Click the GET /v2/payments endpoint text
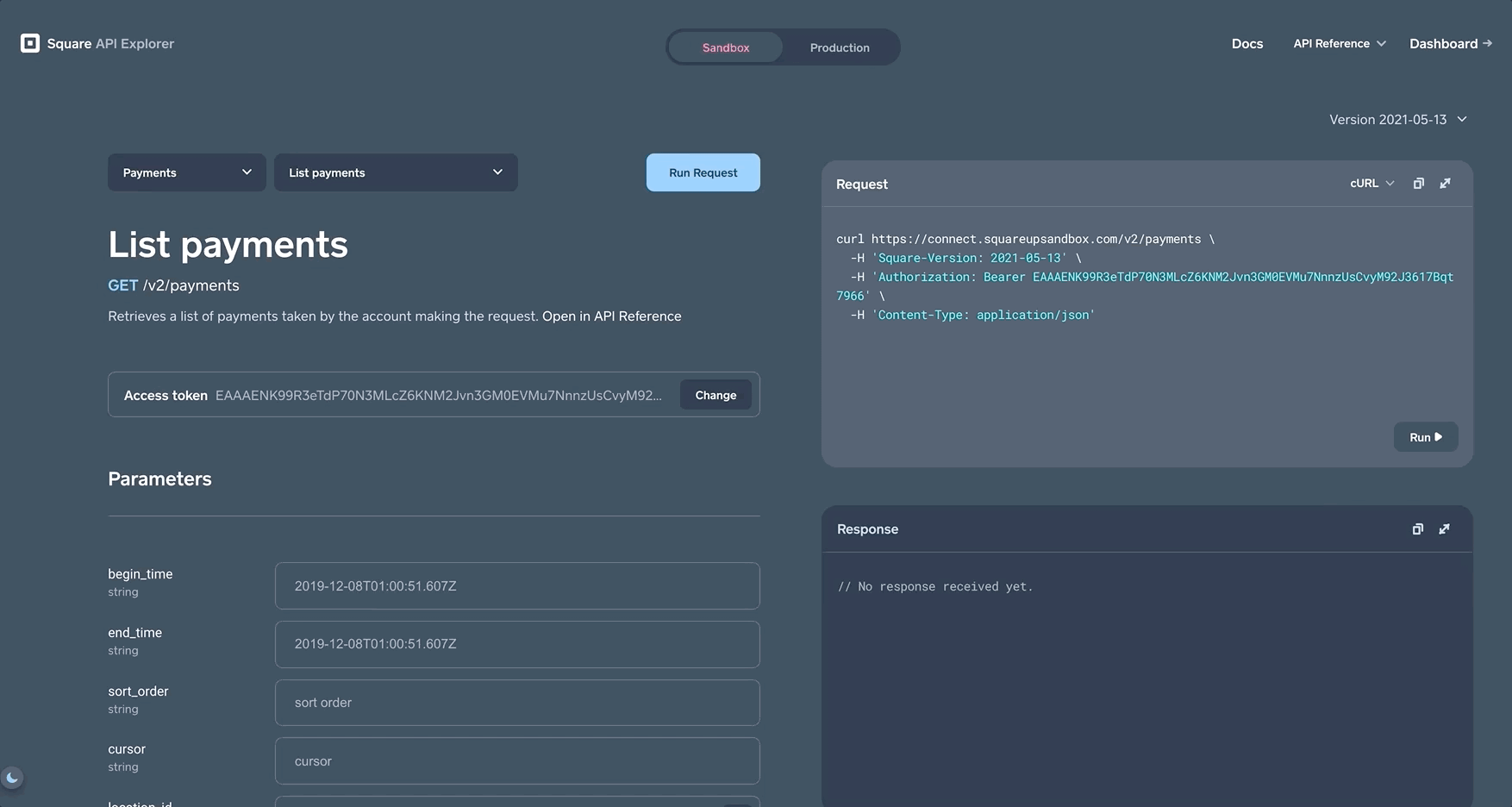1512x807 pixels. click(x=173, y=285)
